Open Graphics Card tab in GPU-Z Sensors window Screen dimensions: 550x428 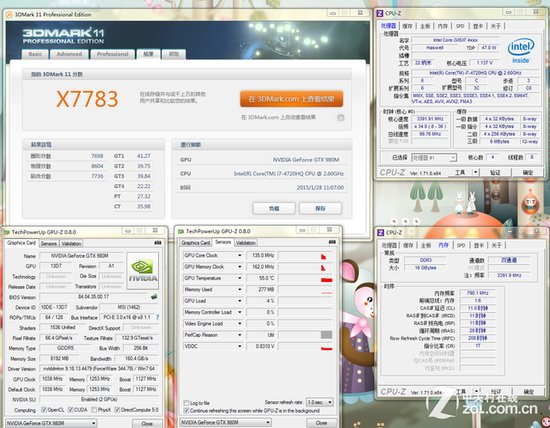[196, 242]
